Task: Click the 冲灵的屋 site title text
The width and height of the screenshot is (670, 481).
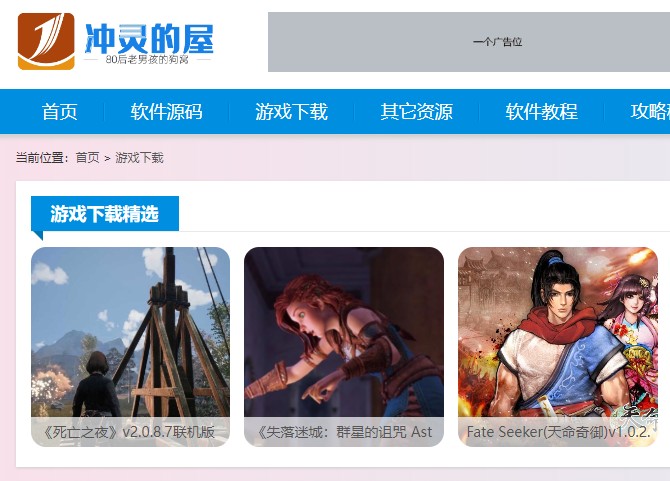Action: [x=149, y=38]
